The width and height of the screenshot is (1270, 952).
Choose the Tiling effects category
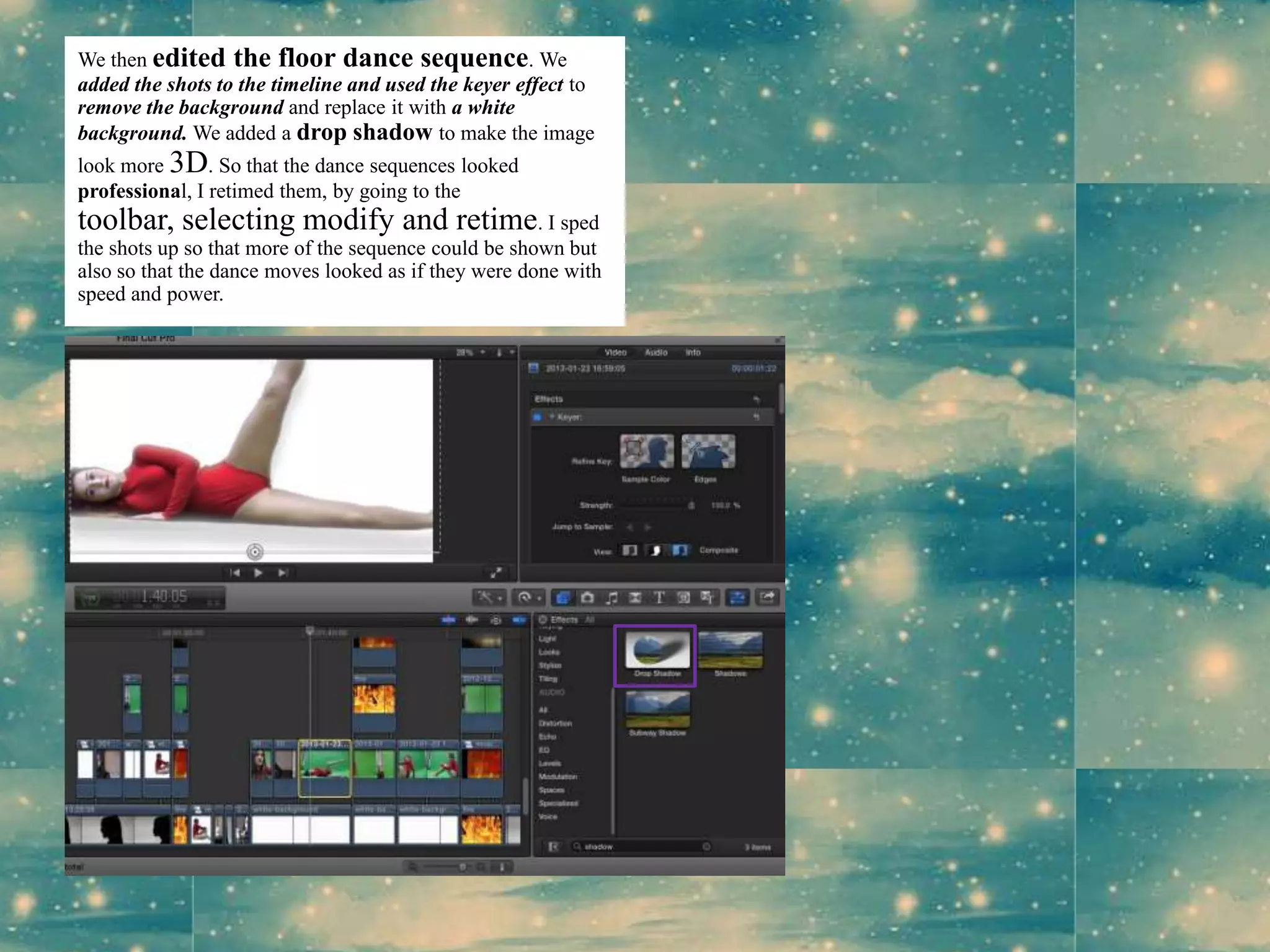(548, 679)
